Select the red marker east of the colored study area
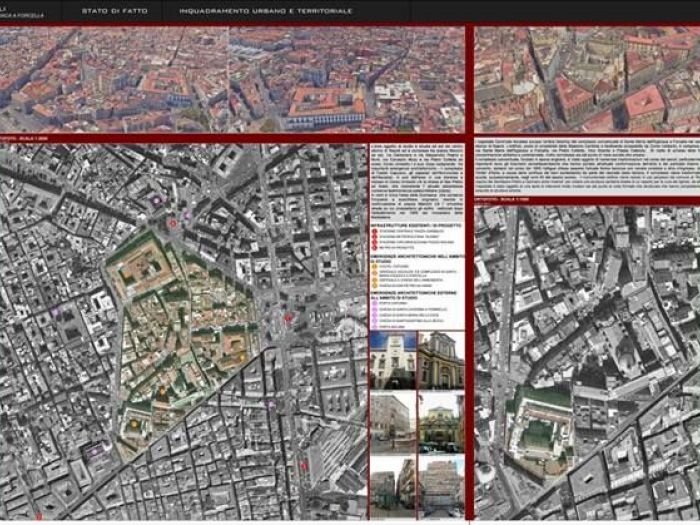Screen dimensions: 700x525 288,317
